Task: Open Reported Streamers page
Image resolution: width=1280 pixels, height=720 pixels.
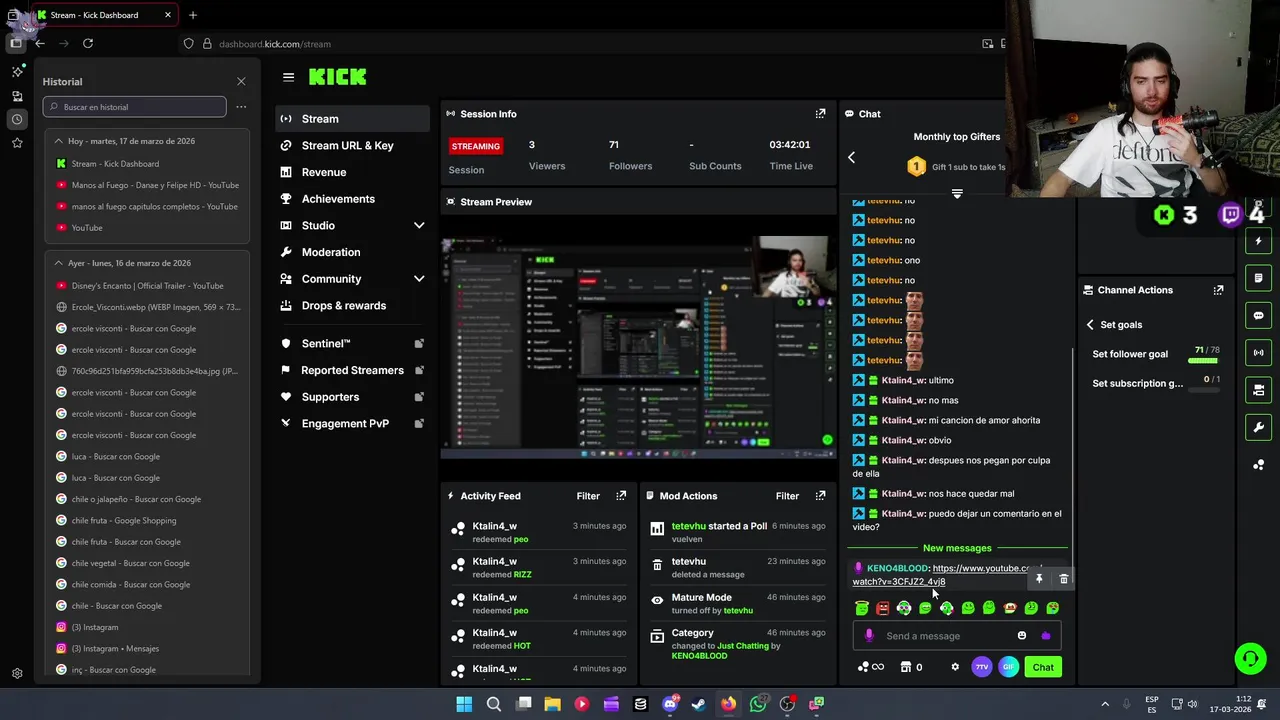Action: tap(352, 370)
